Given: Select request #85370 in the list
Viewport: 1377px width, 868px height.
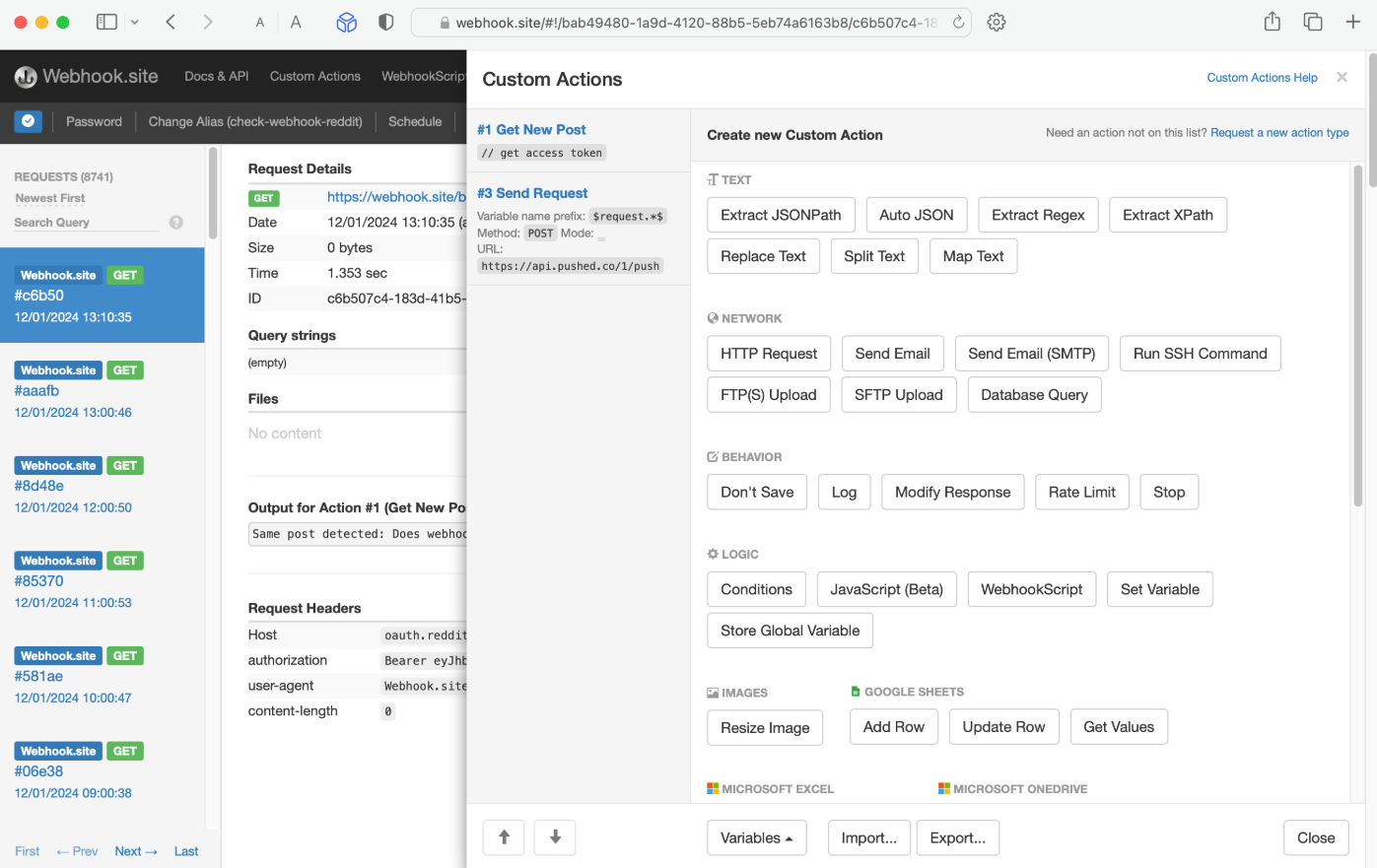Looking at the screenshot, I should [103, 581].
